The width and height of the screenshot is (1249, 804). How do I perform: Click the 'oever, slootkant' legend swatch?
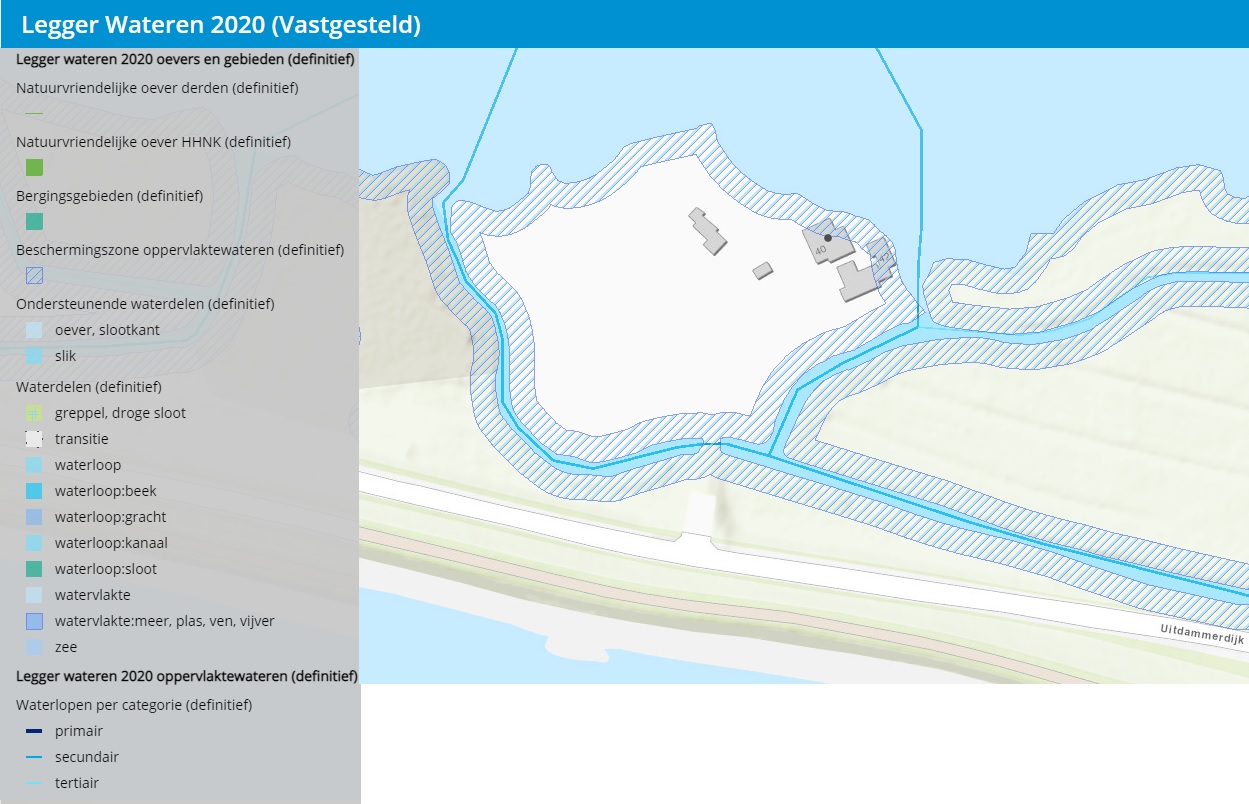click(34, 330)
